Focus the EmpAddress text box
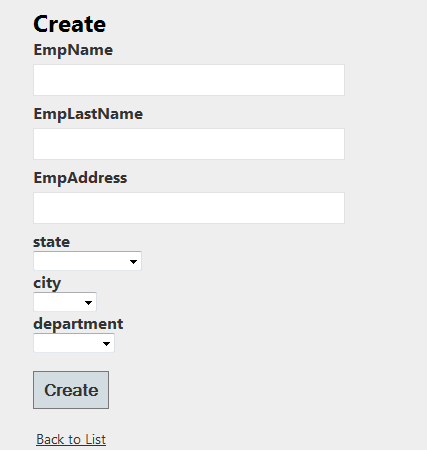 tap(189, 208)
